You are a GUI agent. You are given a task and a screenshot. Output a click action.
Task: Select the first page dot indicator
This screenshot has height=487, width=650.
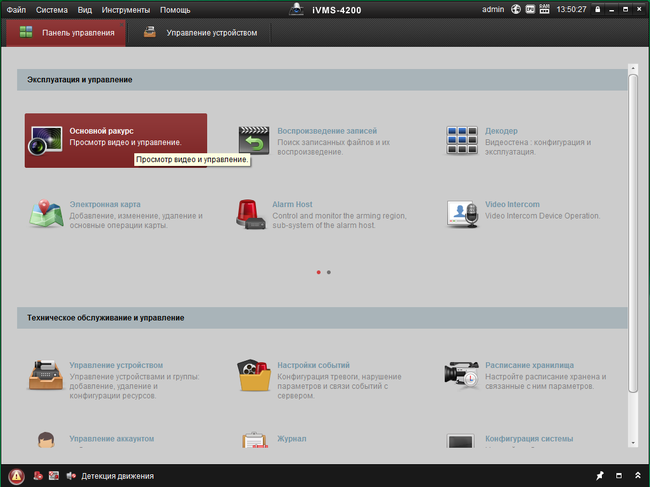(318, 272)
